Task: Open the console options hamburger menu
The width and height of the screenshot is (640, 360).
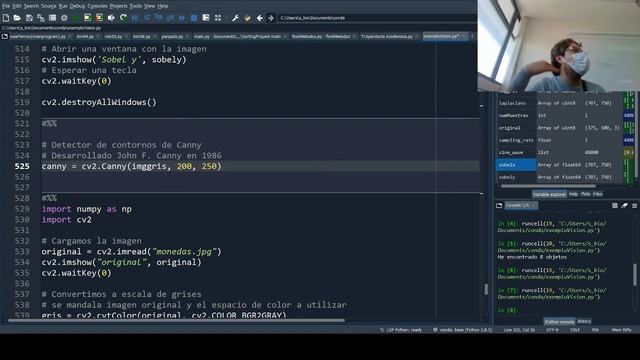Action: click(x=634, y=206)
